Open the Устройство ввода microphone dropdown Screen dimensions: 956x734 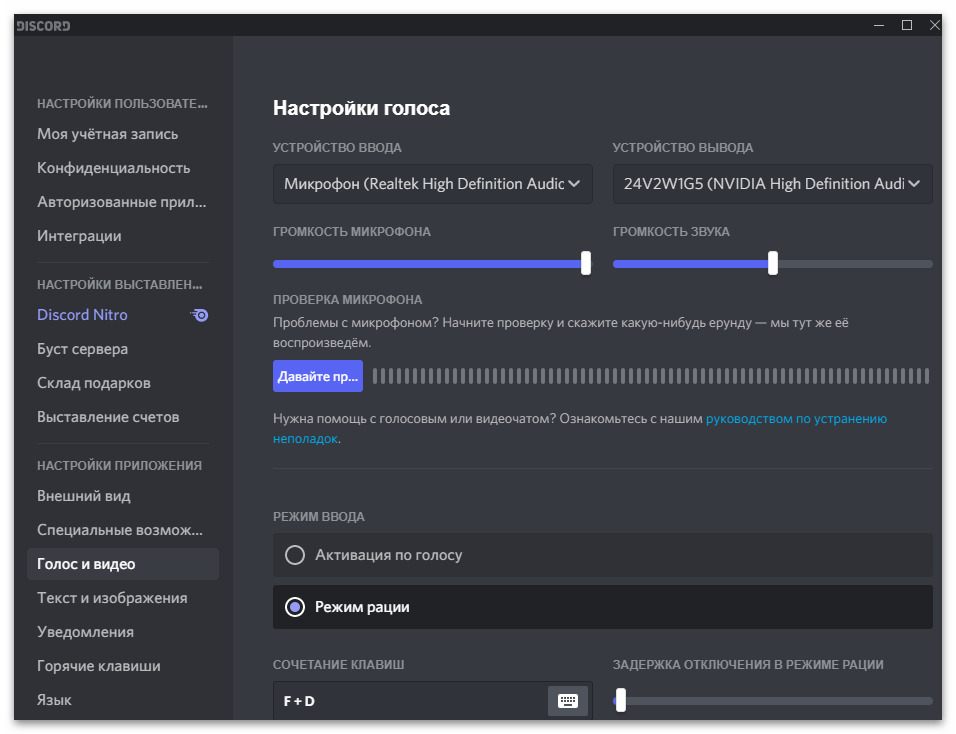[x=432, y=184]
